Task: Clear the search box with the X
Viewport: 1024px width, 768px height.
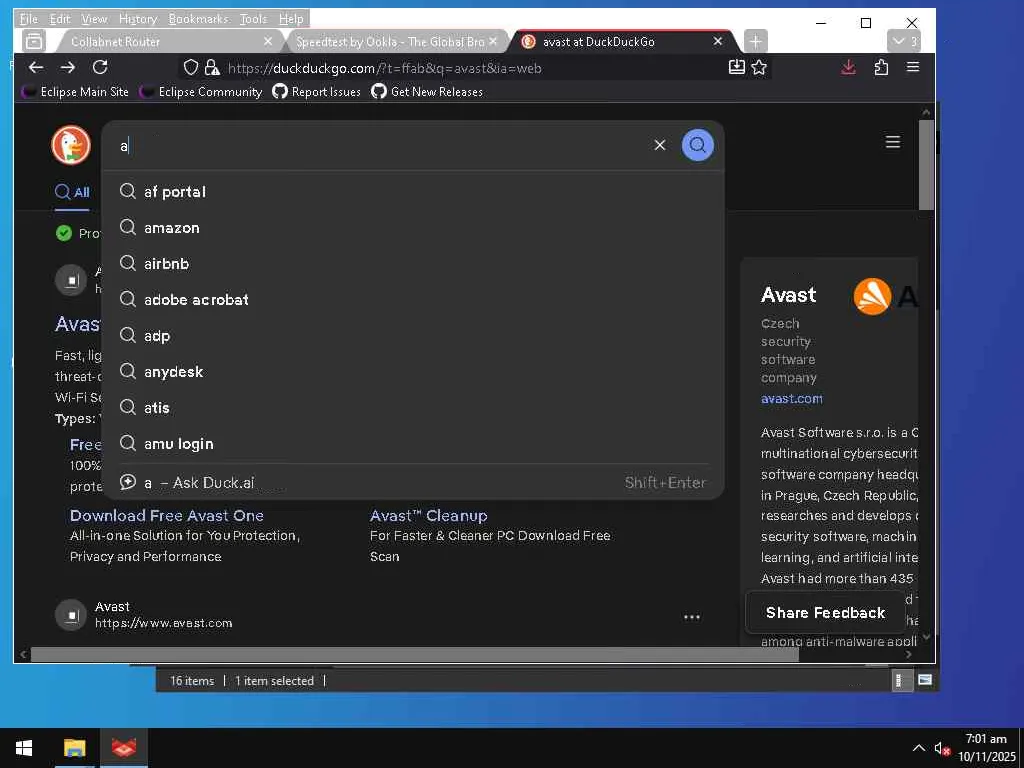Action: coord(660,145)
